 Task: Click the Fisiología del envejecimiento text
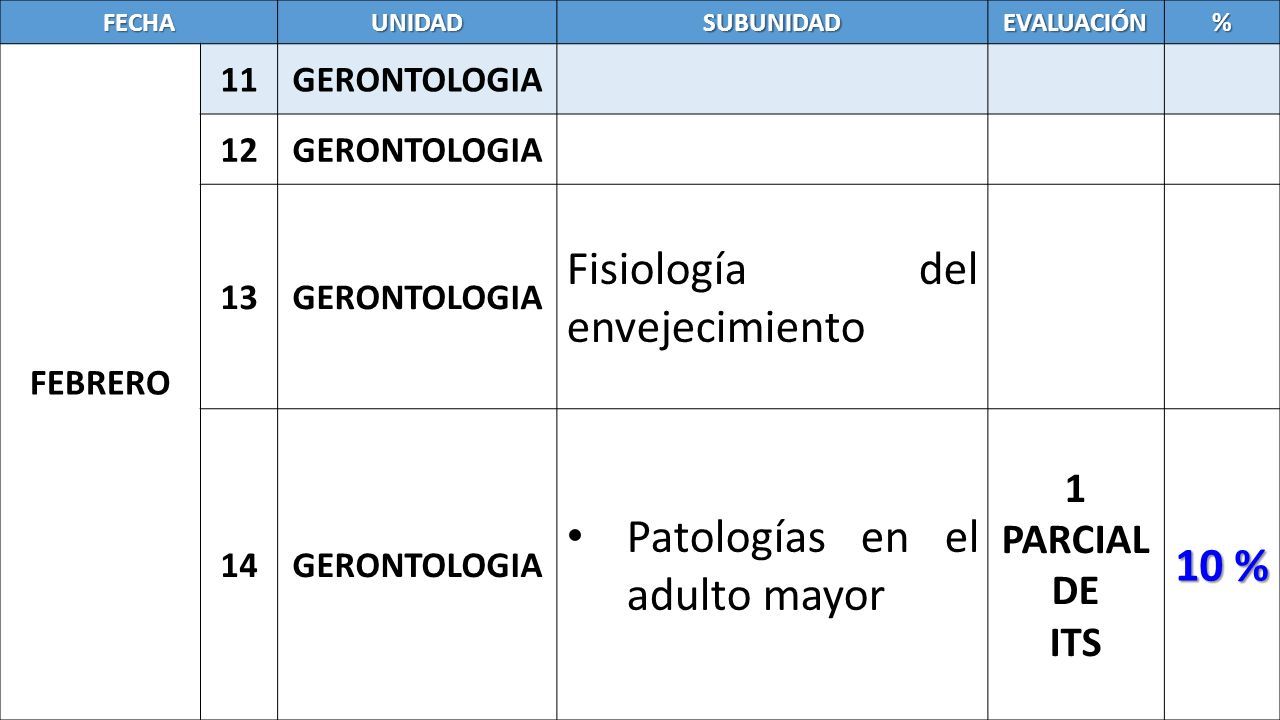pos(772,298)
